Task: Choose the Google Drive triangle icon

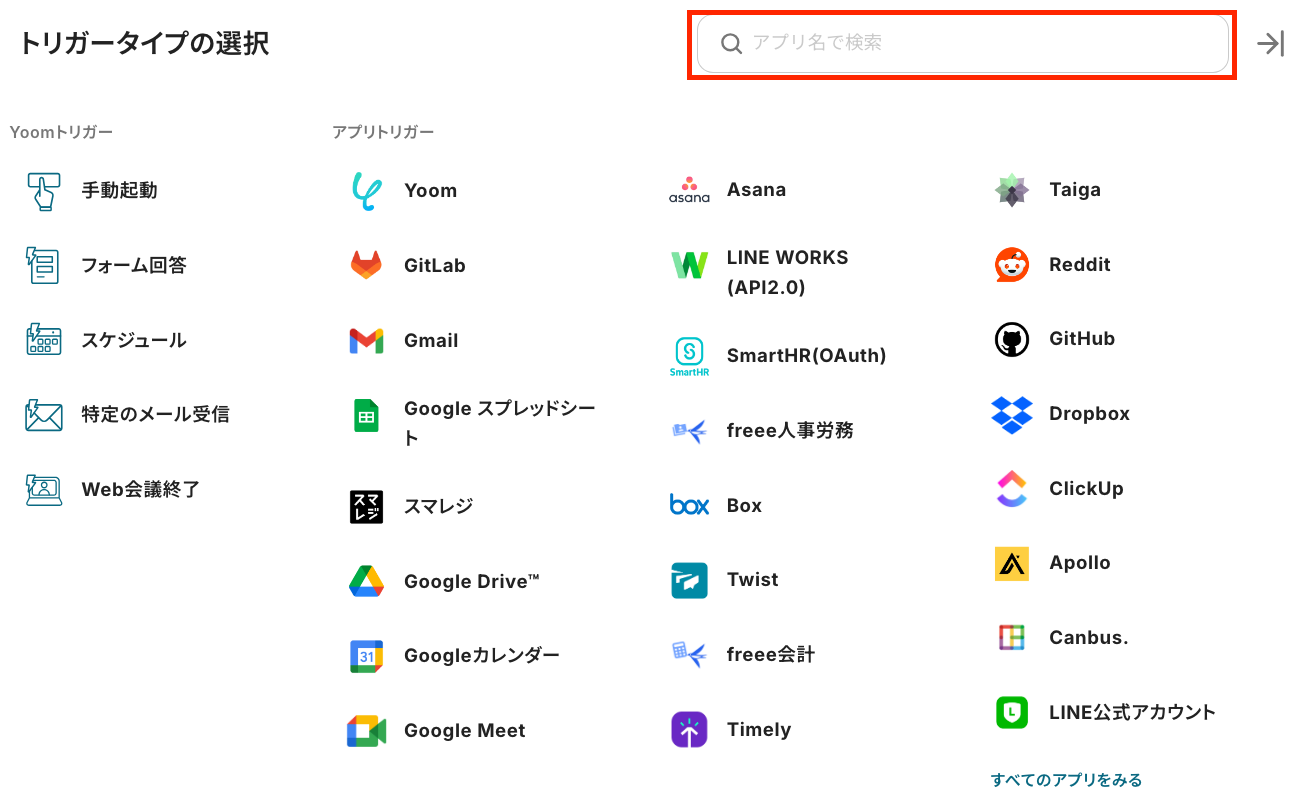Action: pyautogui.click(x=366, y=581)
